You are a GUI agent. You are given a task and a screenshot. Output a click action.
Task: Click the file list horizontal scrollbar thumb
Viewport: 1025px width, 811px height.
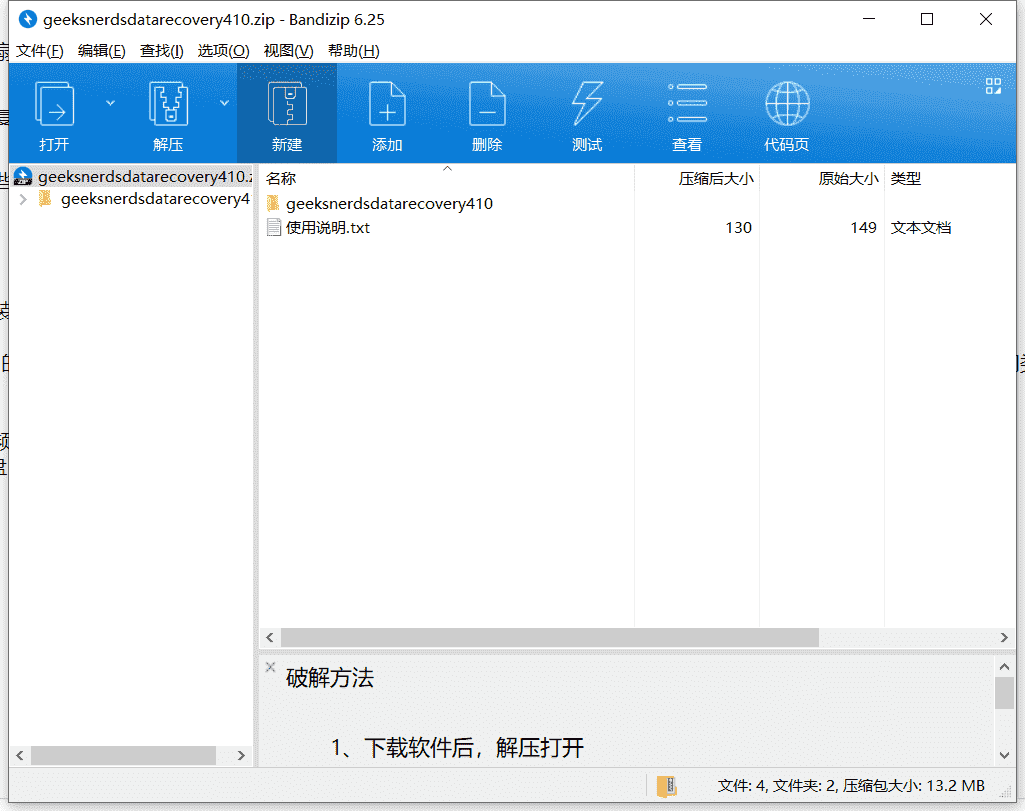point(550,637)
